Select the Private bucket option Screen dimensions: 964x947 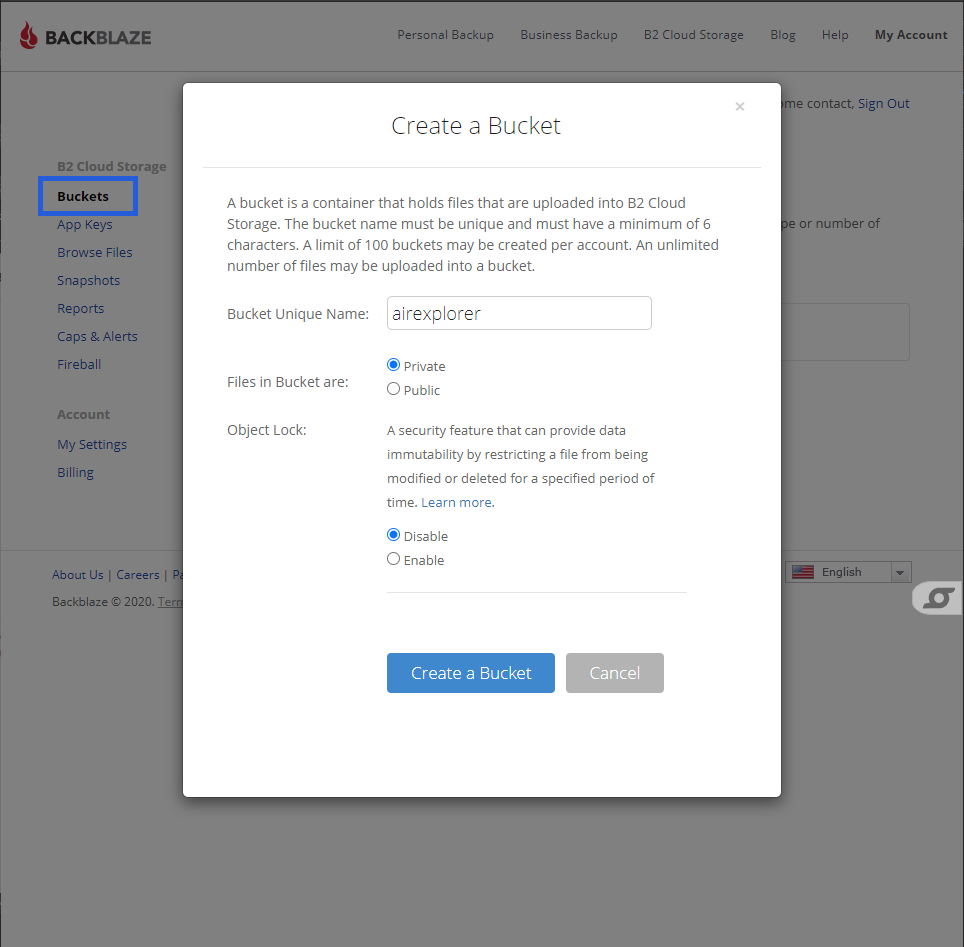(x=393, y=365)
